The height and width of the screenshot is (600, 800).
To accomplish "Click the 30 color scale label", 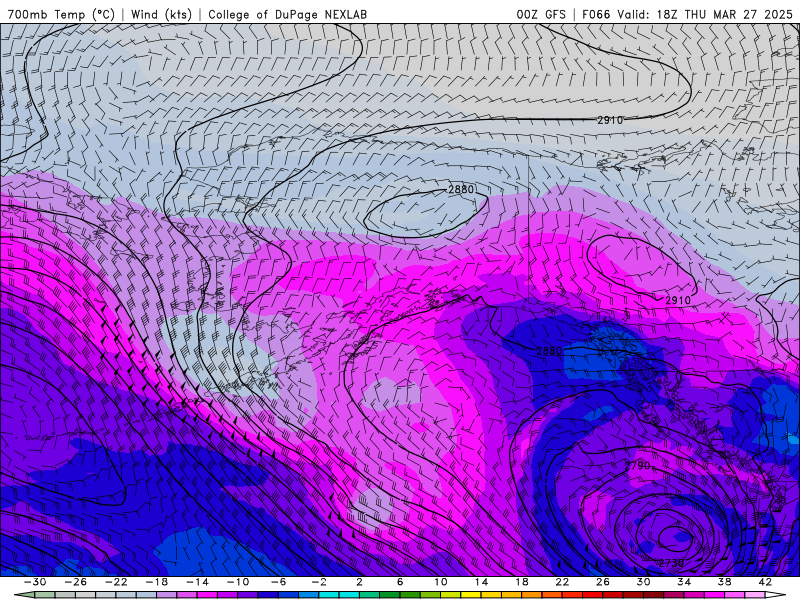I will pos(643,582).
